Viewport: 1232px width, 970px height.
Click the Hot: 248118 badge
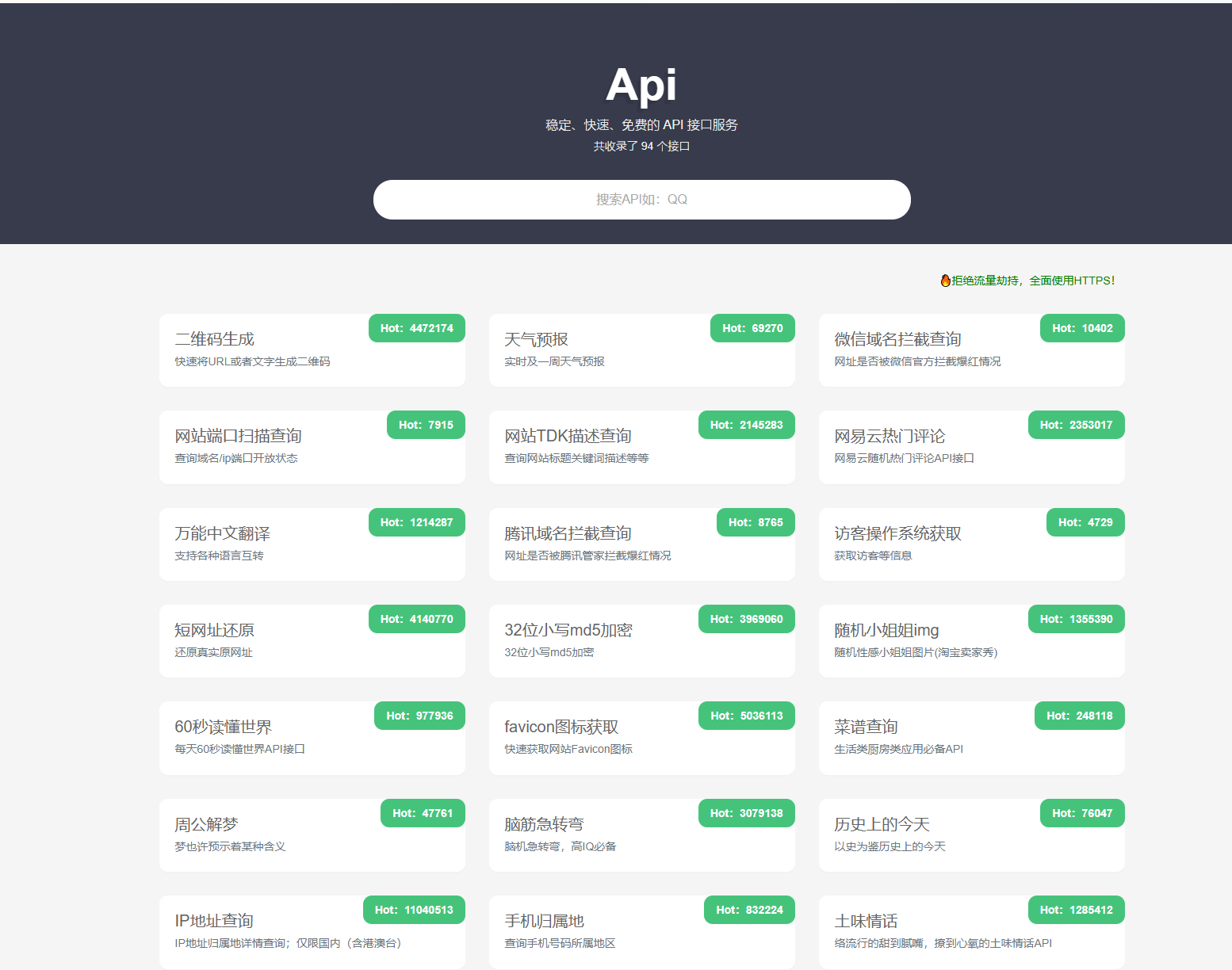click(x=1079, y=716)
